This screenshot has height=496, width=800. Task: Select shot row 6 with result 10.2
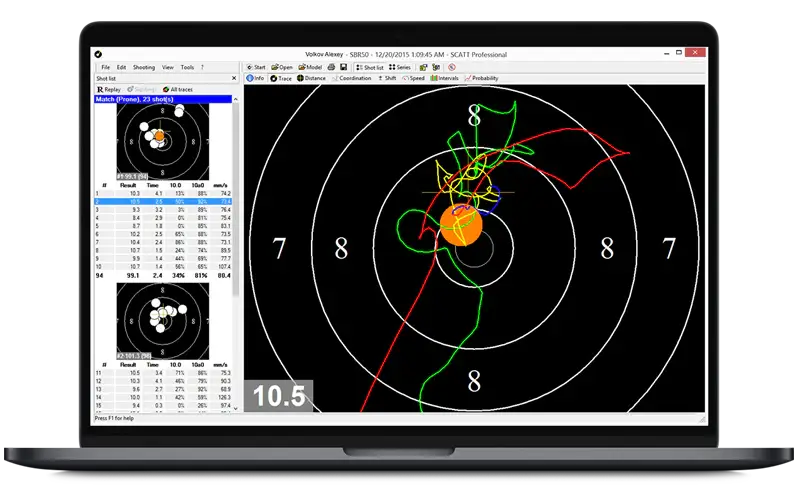tap(163, 234)
